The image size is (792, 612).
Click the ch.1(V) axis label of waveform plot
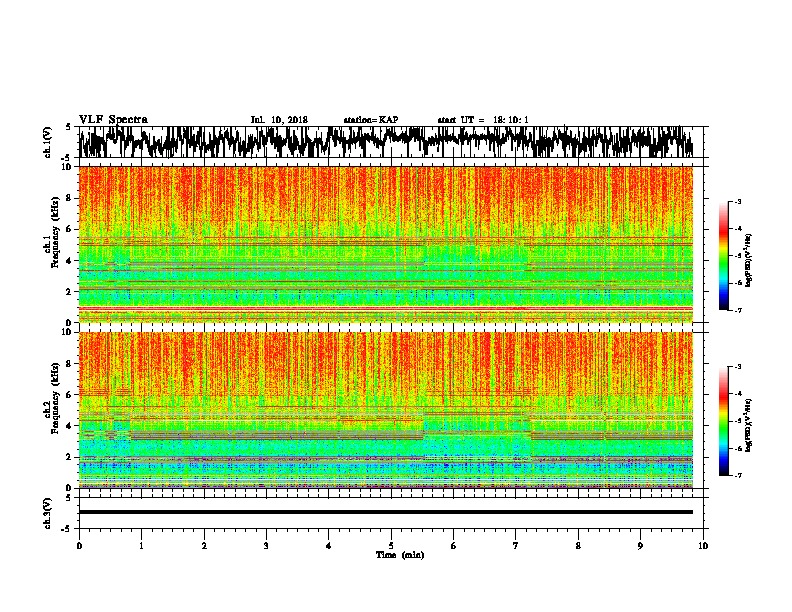48,142
